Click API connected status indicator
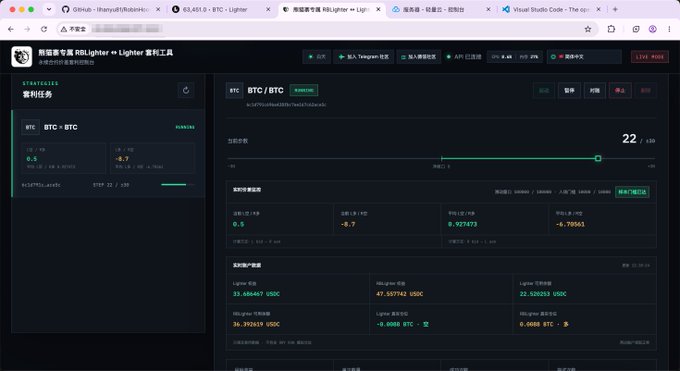The height and width of the screenshot is (371, 680). tap(464, 57)
